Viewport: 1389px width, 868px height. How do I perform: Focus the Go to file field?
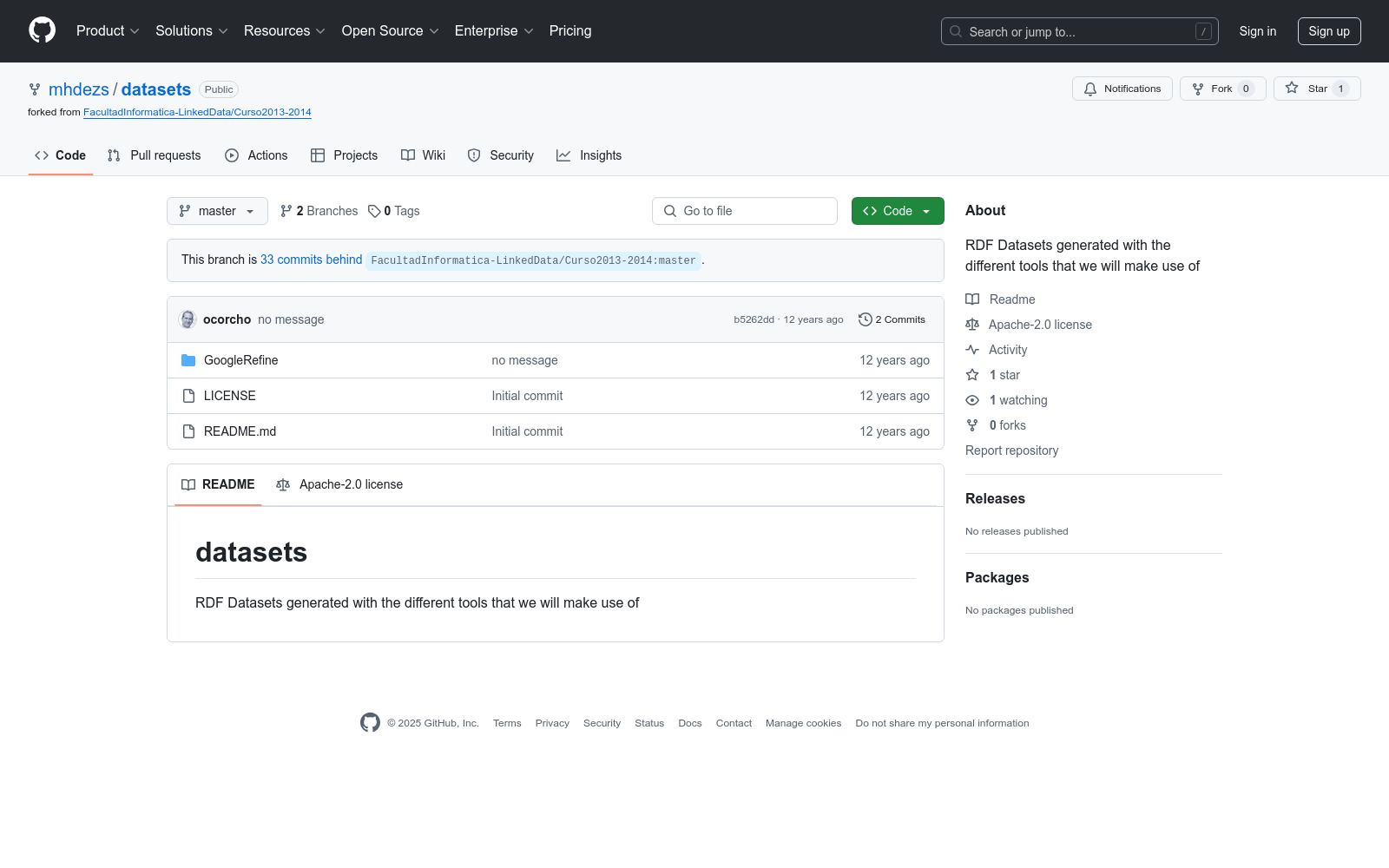(745, 211)
